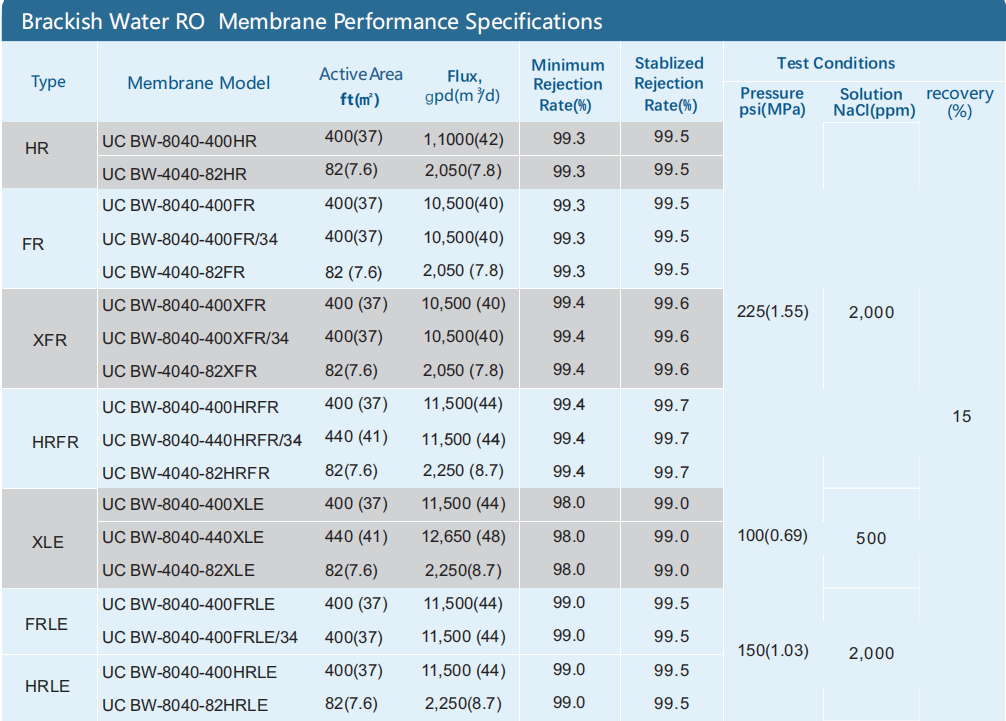Select model 'UC BW-8040-400FRLE'

point(188,605)
